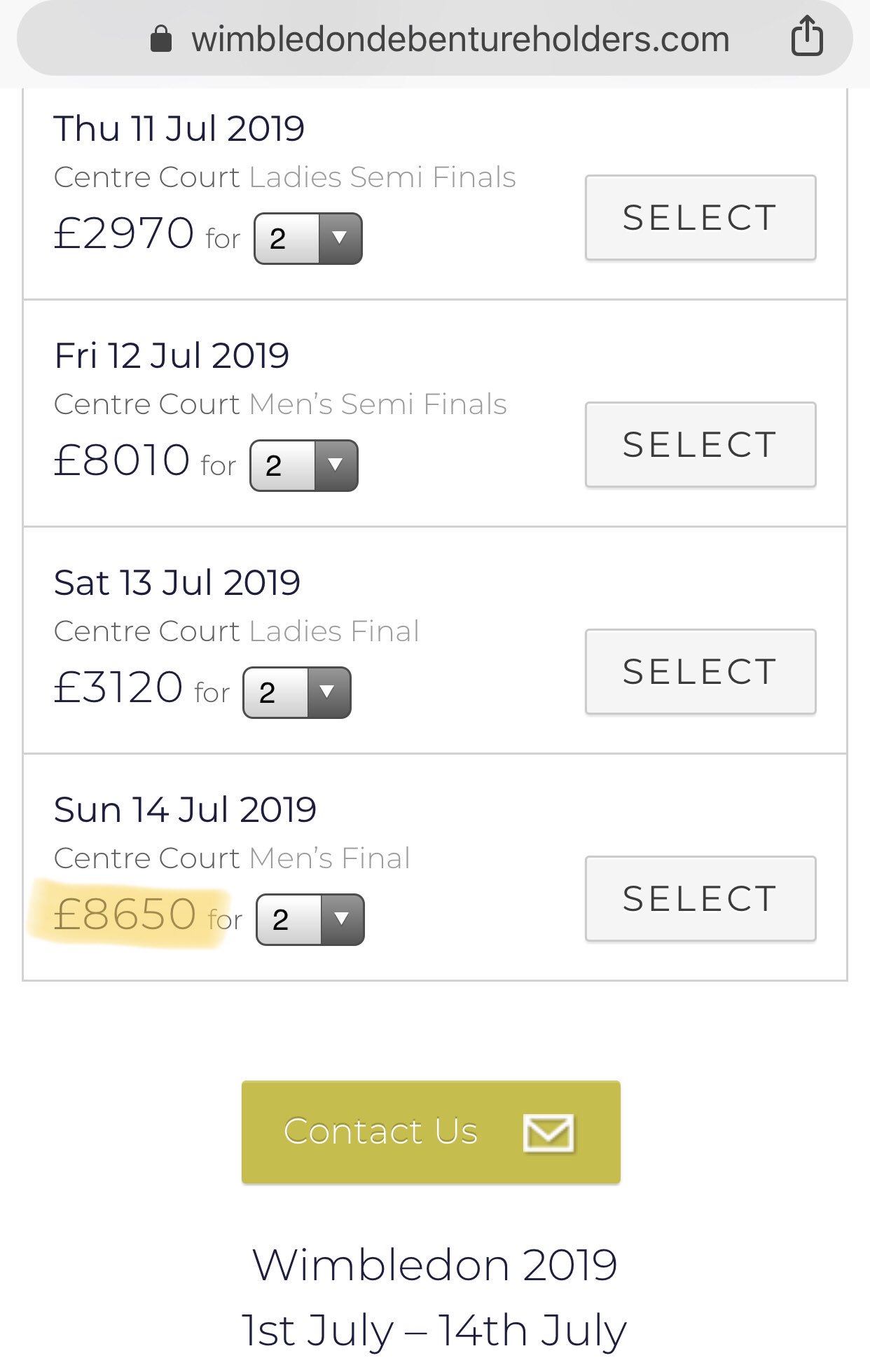The width and height of the screenshot is (870, 1372).
Task: Click the Contact Us button
Action: tap(431, 1132)
